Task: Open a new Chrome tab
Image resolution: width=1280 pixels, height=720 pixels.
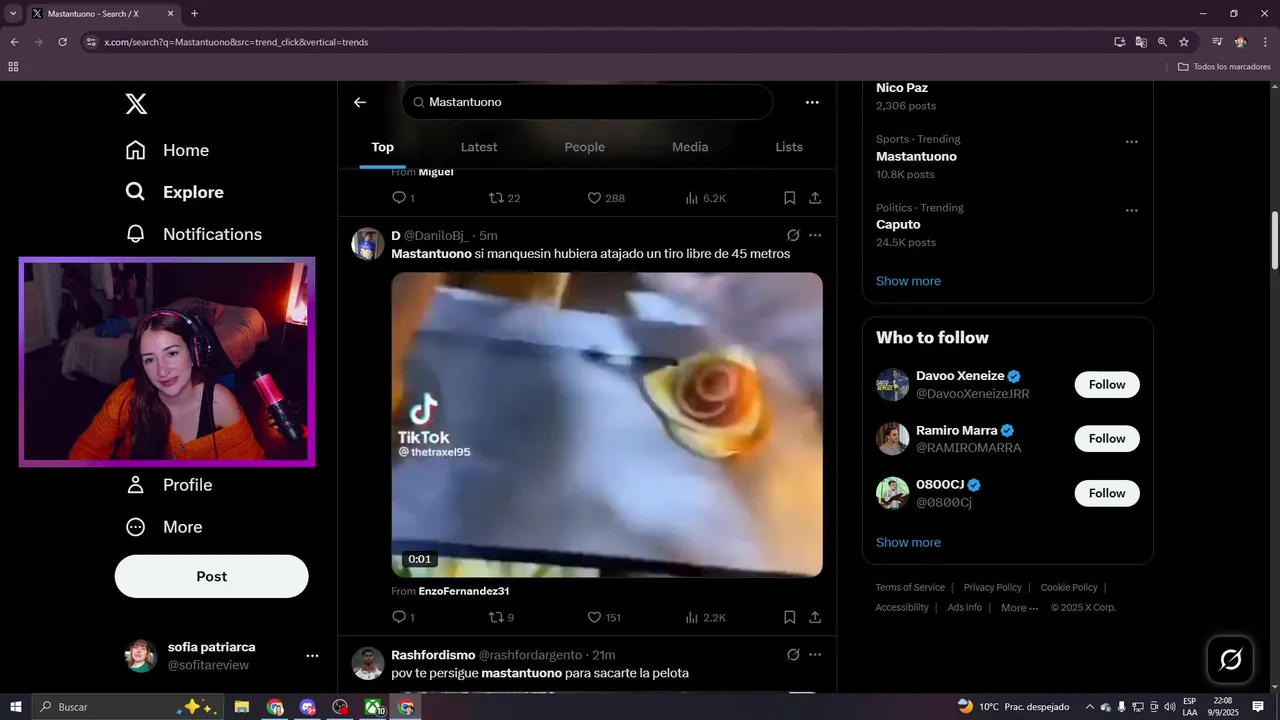Action: pyautogui.click(x=194, y=14)
